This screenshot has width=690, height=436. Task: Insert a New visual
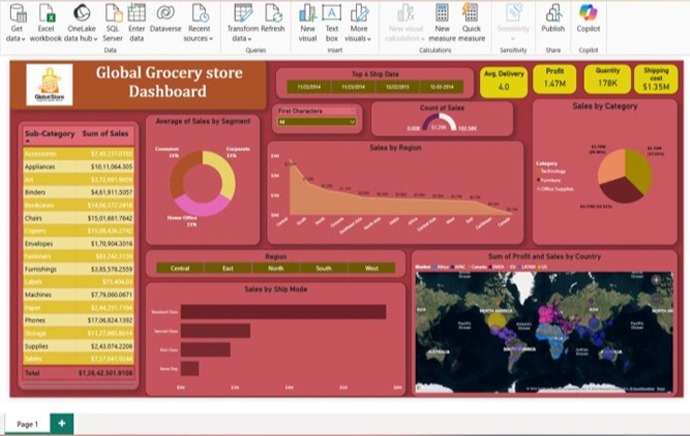[307, 13]
